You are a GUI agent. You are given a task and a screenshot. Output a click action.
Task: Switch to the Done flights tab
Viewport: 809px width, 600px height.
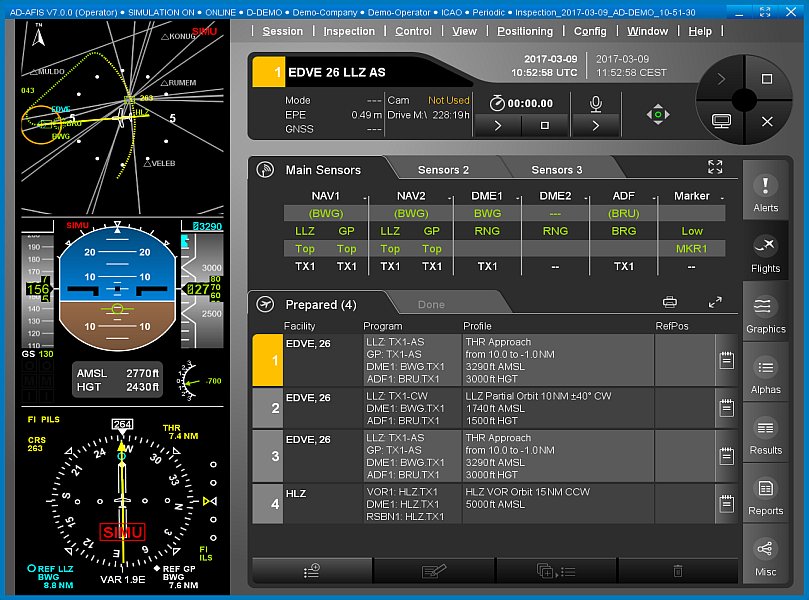(x=431, y=304)
